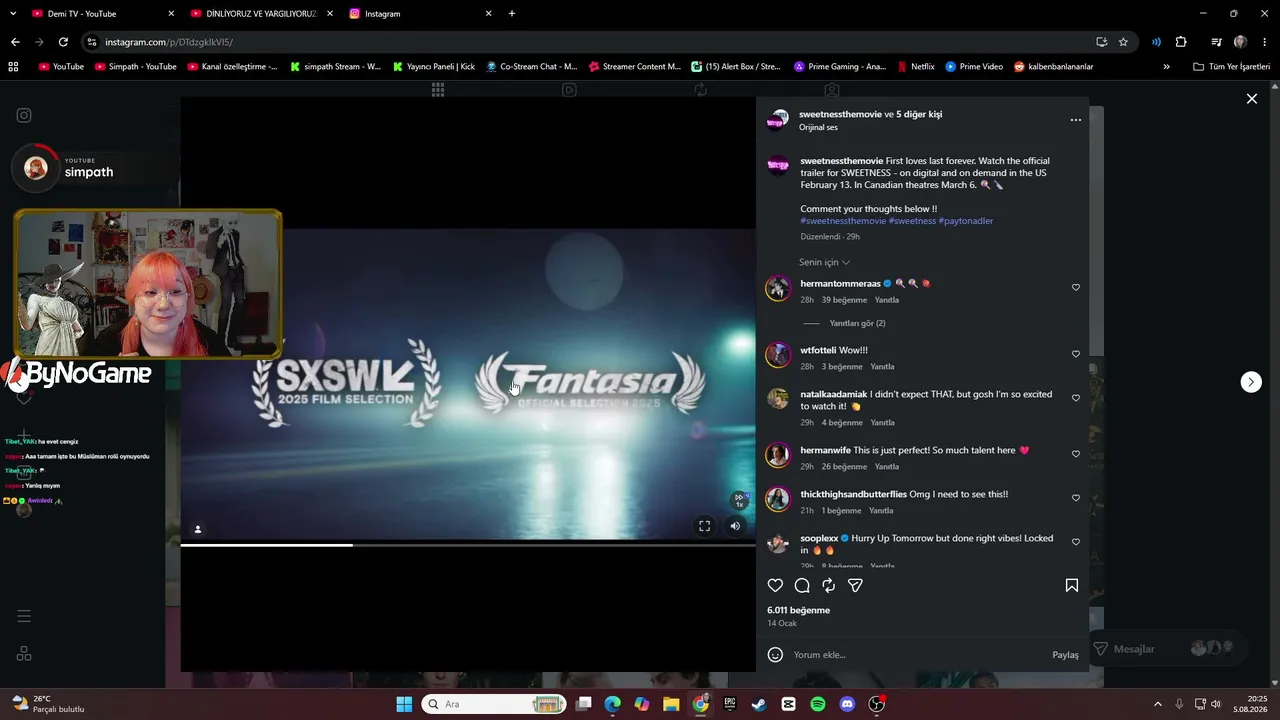The height and width of the screenshot is (720, 1280).
Task: Open the Prime Video bookmark
Action: coord(974,67)
